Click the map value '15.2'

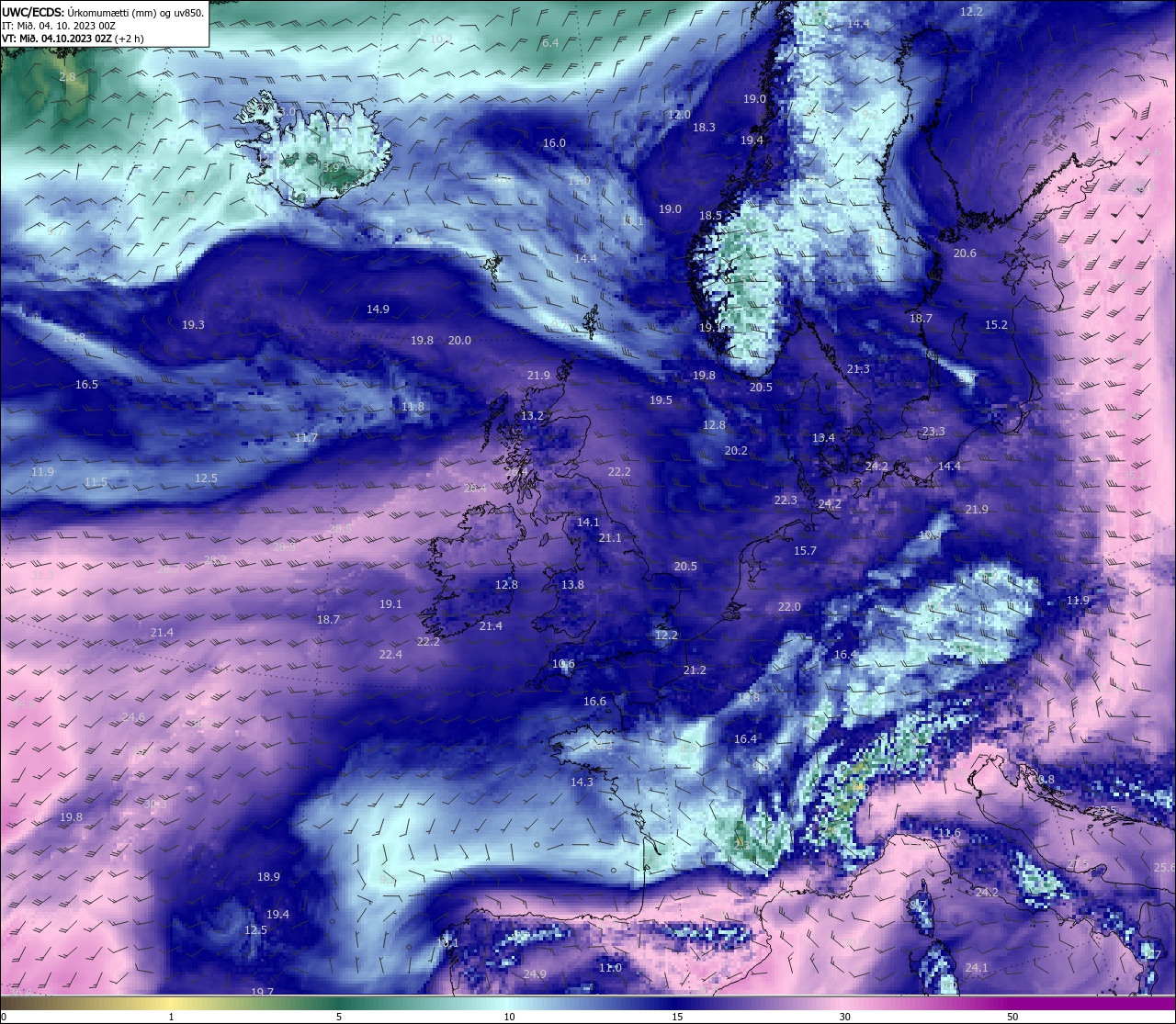pos(996,325)
